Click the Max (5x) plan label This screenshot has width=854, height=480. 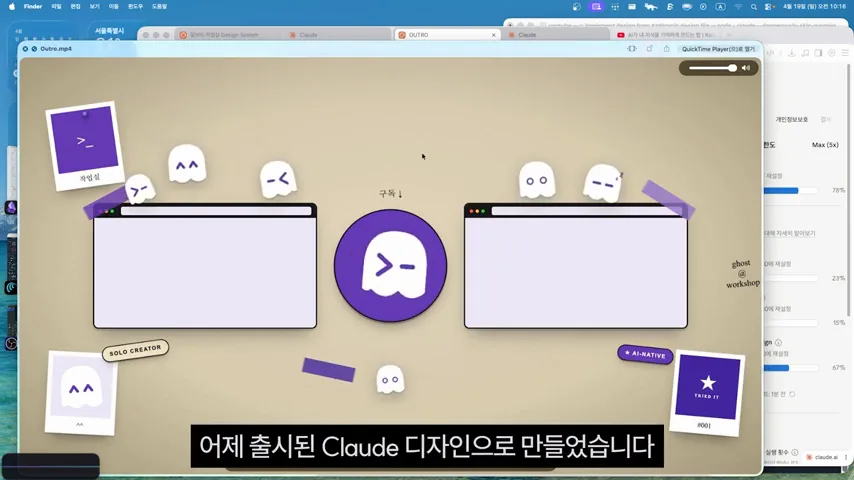[825, 145]
